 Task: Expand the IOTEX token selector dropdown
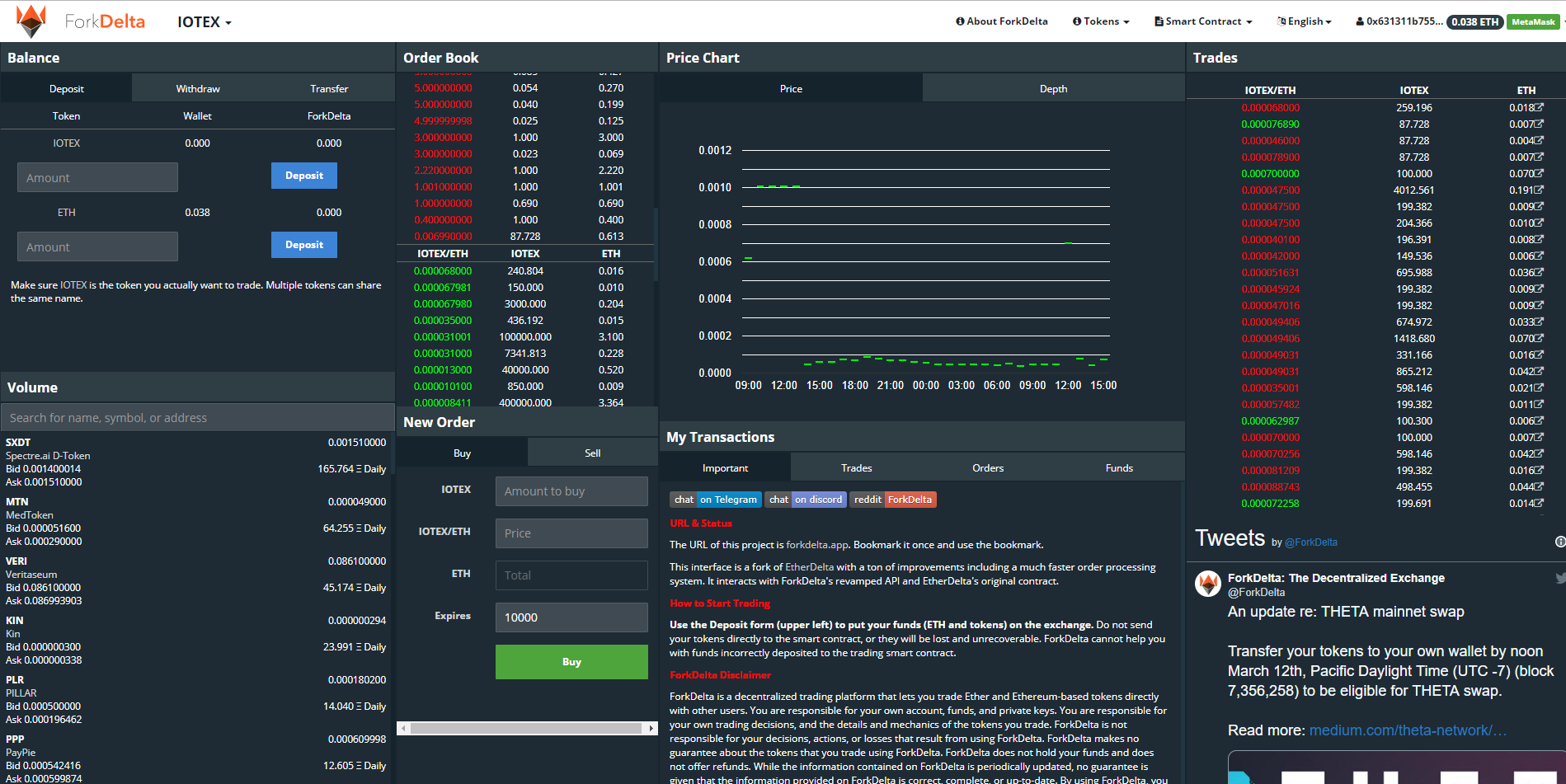point(205,21)
